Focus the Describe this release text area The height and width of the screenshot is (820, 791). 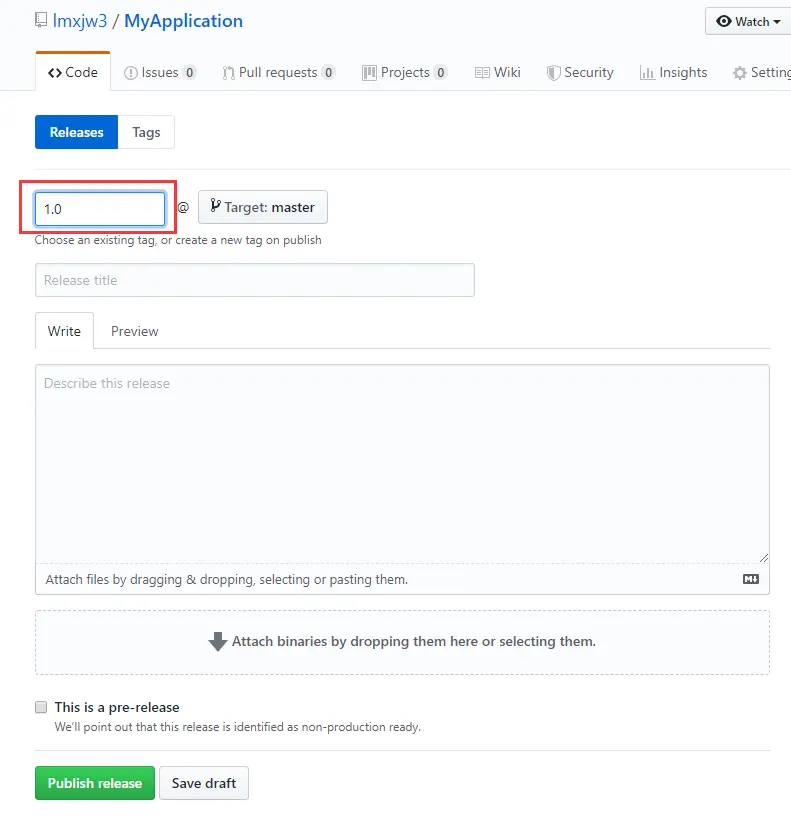[402, 464]
